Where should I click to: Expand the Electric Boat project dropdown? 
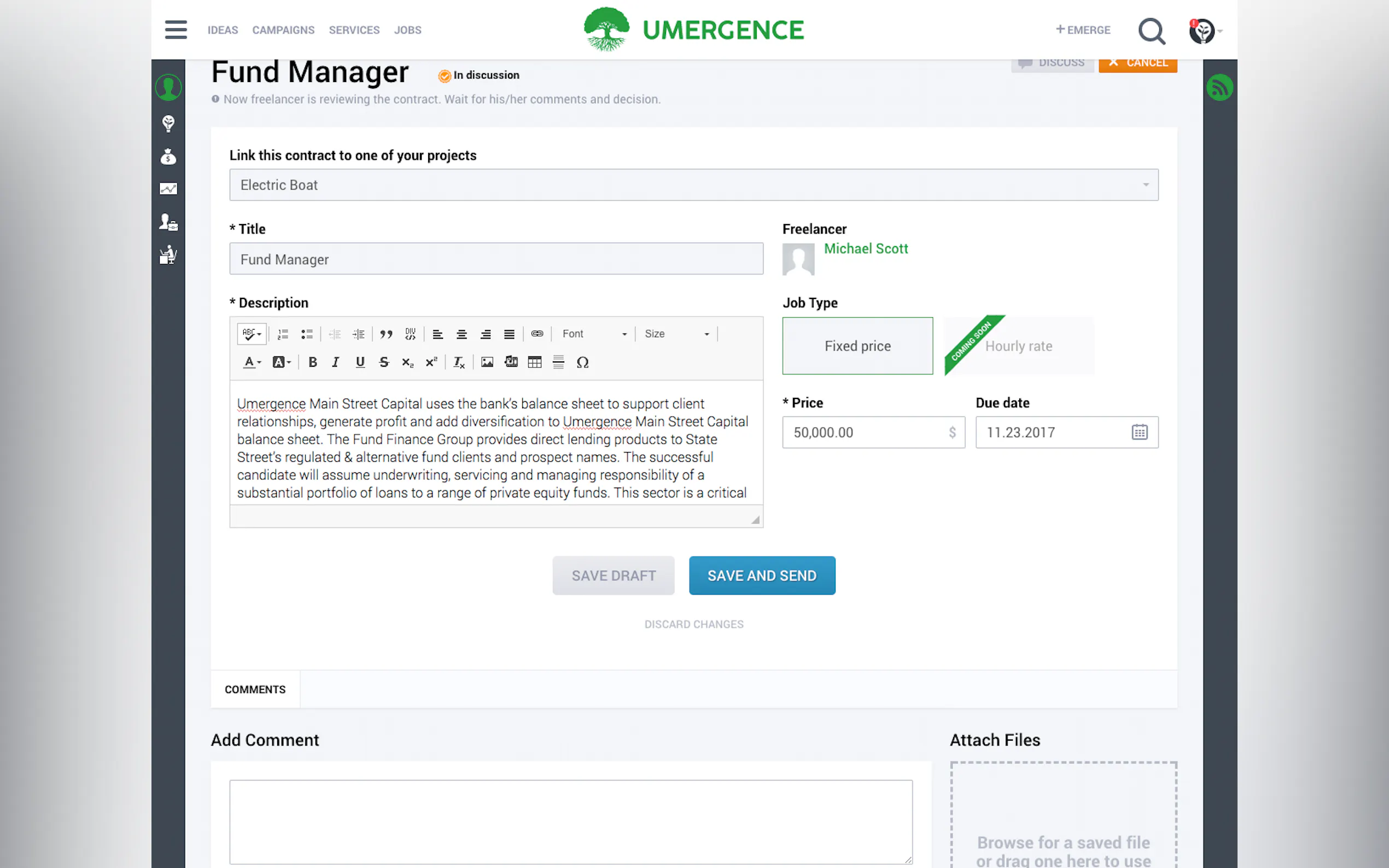coord(693,185)
